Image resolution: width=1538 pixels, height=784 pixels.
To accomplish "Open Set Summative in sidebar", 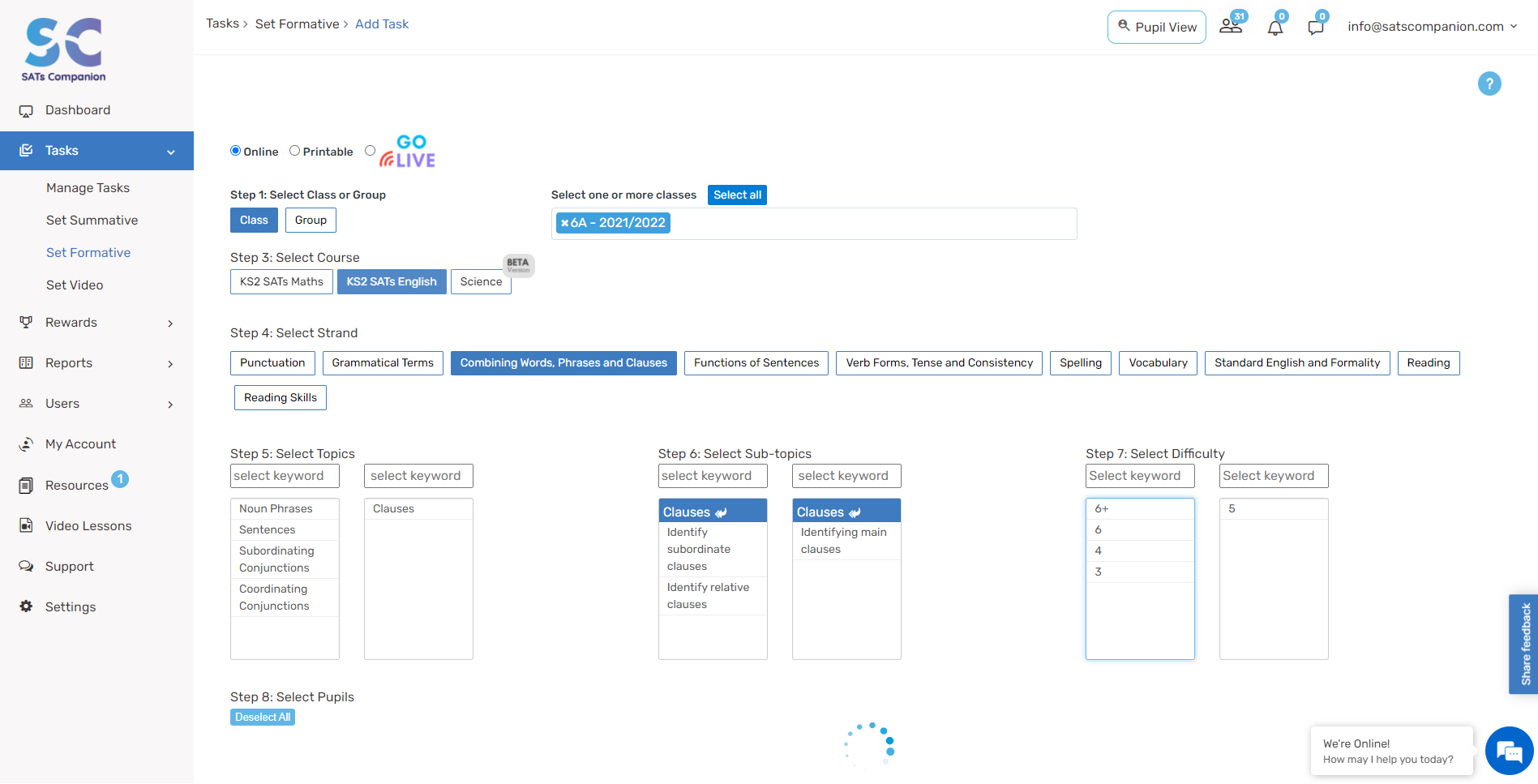I will click(92, 221).
